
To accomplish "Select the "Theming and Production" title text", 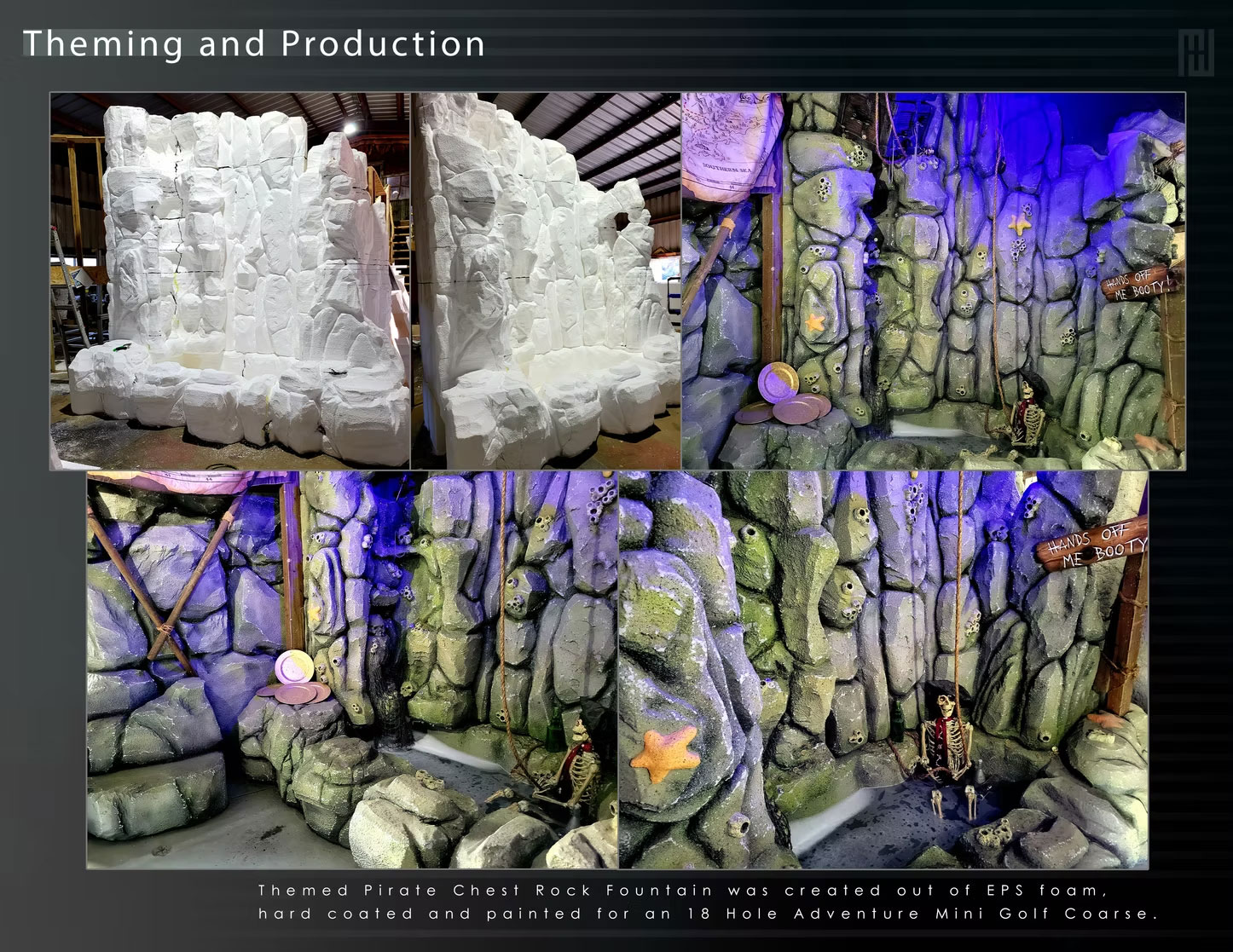I will (253, 44).
